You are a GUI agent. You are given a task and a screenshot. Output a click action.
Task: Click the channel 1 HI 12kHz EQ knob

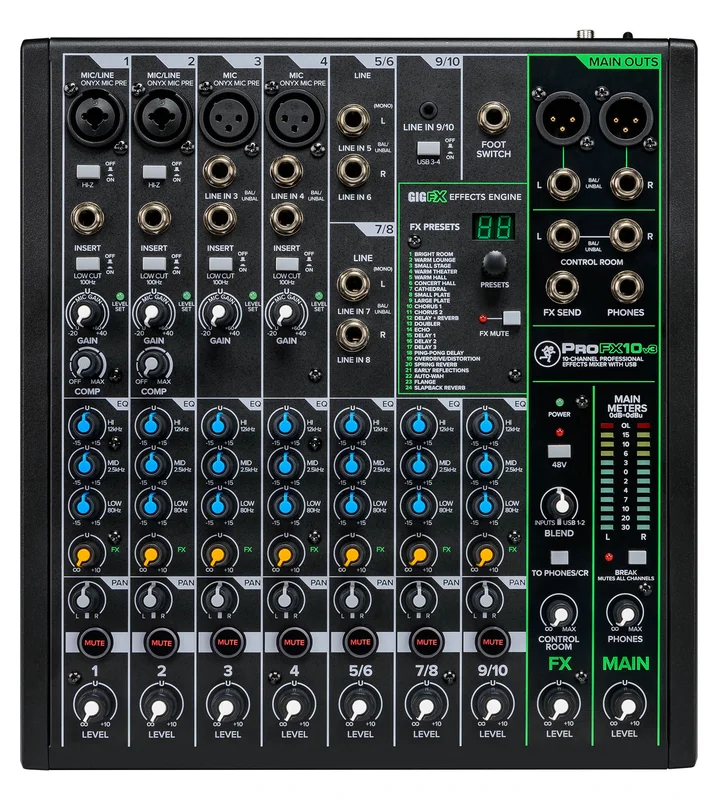click(x=85, y=424)
